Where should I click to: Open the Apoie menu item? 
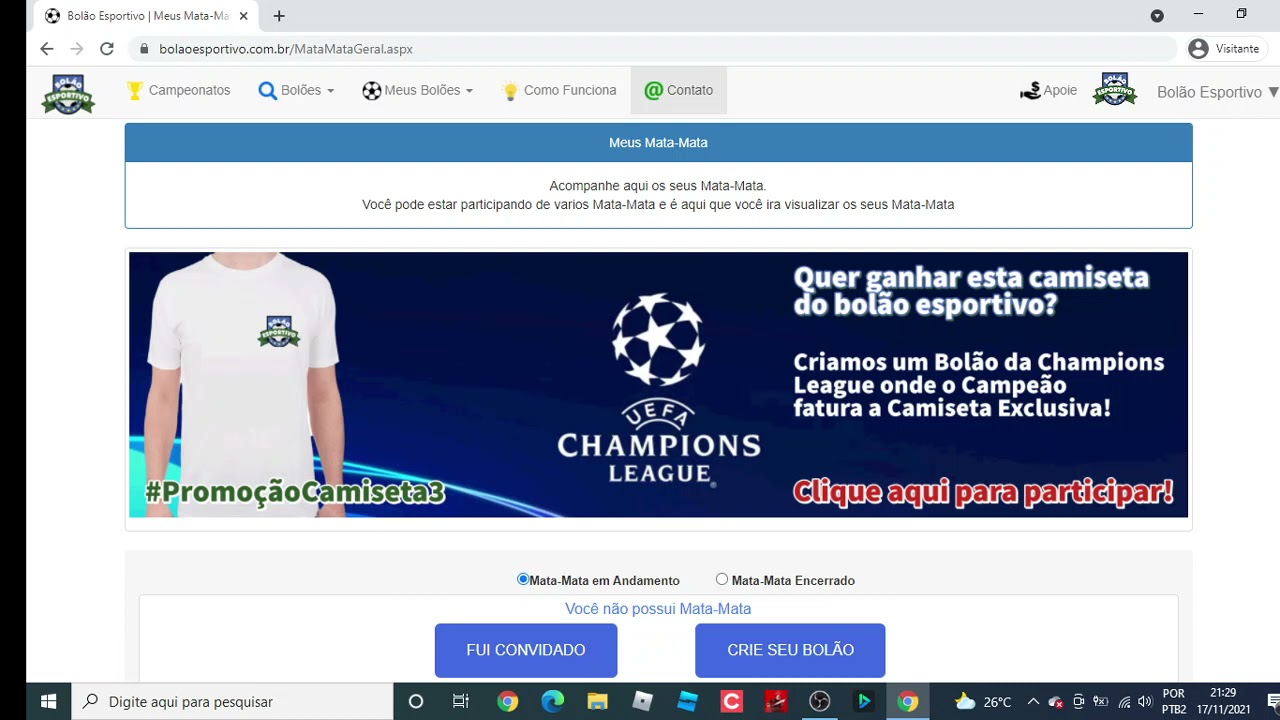[1048, 91]
